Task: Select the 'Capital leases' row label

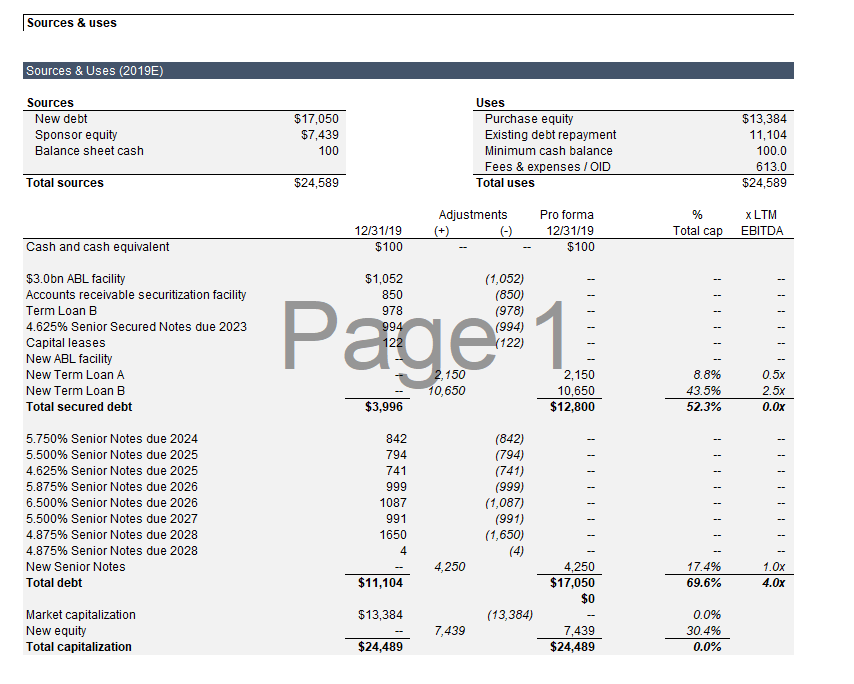Action: 65,343
